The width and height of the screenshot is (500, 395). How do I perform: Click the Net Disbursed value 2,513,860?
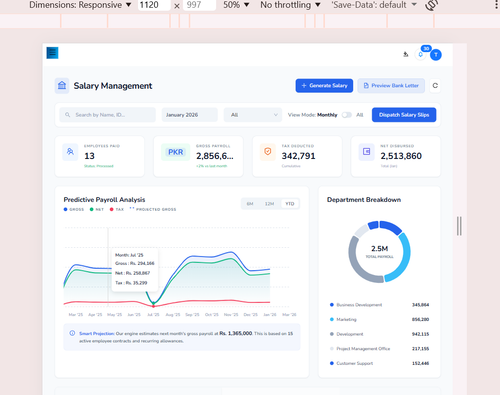coord(401,156)
